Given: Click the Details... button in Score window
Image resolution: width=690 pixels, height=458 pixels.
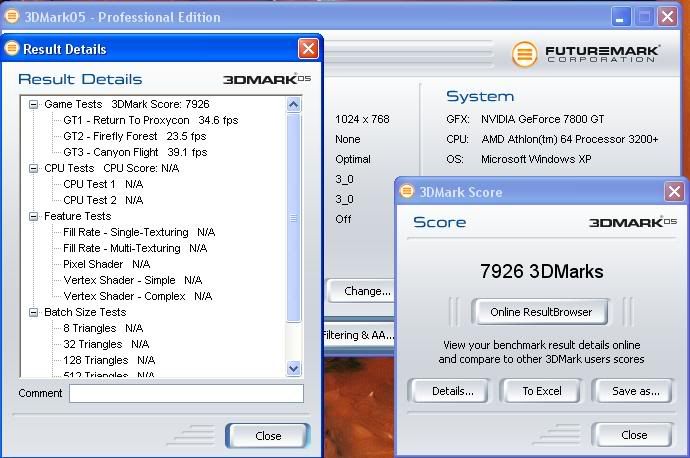Looking at the screenshot, I should 449,391.
